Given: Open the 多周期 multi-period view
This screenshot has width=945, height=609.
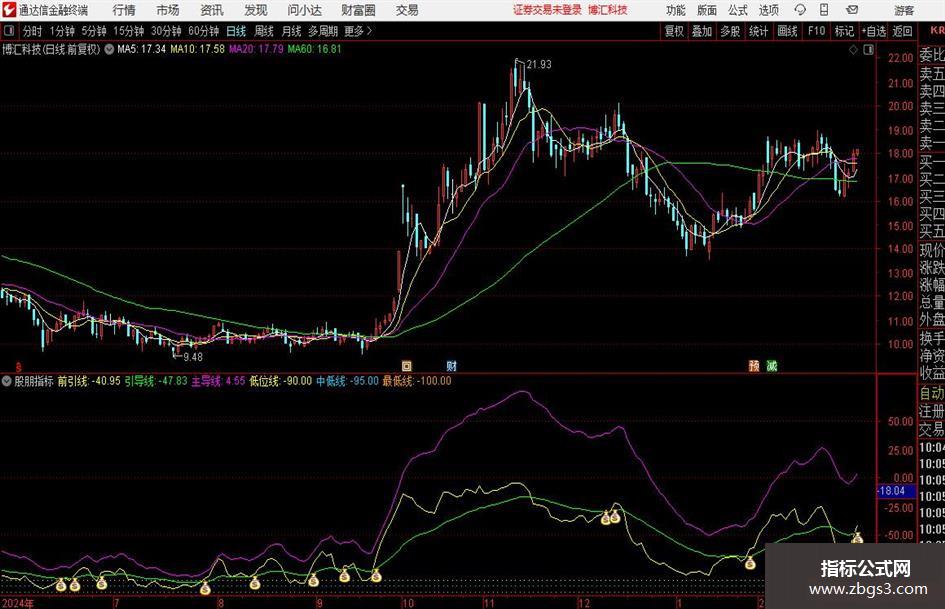Looking at the screenshot, I should click(x=323, y=31).
